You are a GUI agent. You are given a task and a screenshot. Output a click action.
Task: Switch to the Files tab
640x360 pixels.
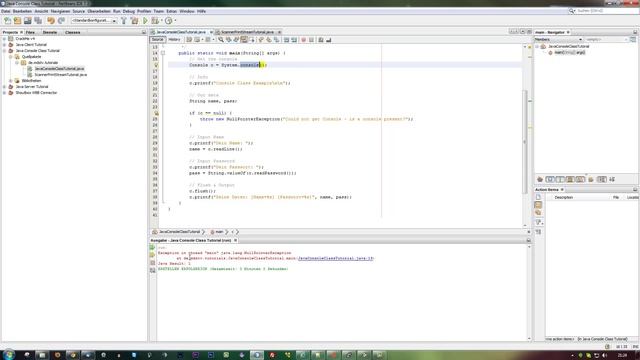pos(30,32)
